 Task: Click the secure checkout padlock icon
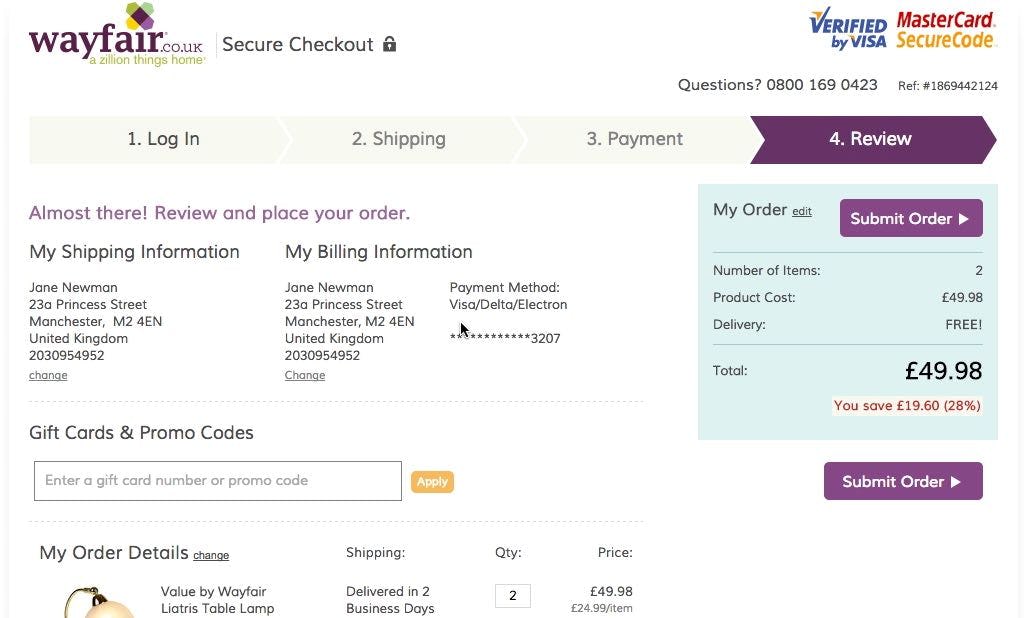click(390, 44)
